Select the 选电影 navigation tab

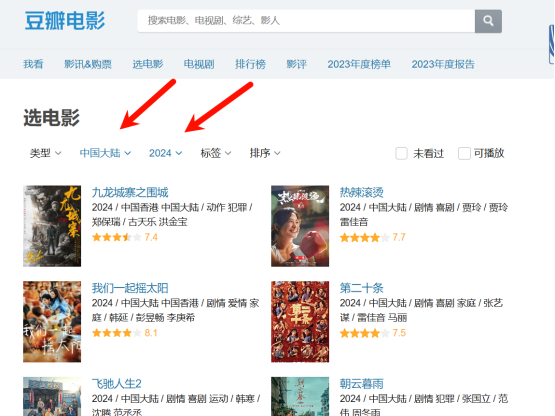(148, 64)
